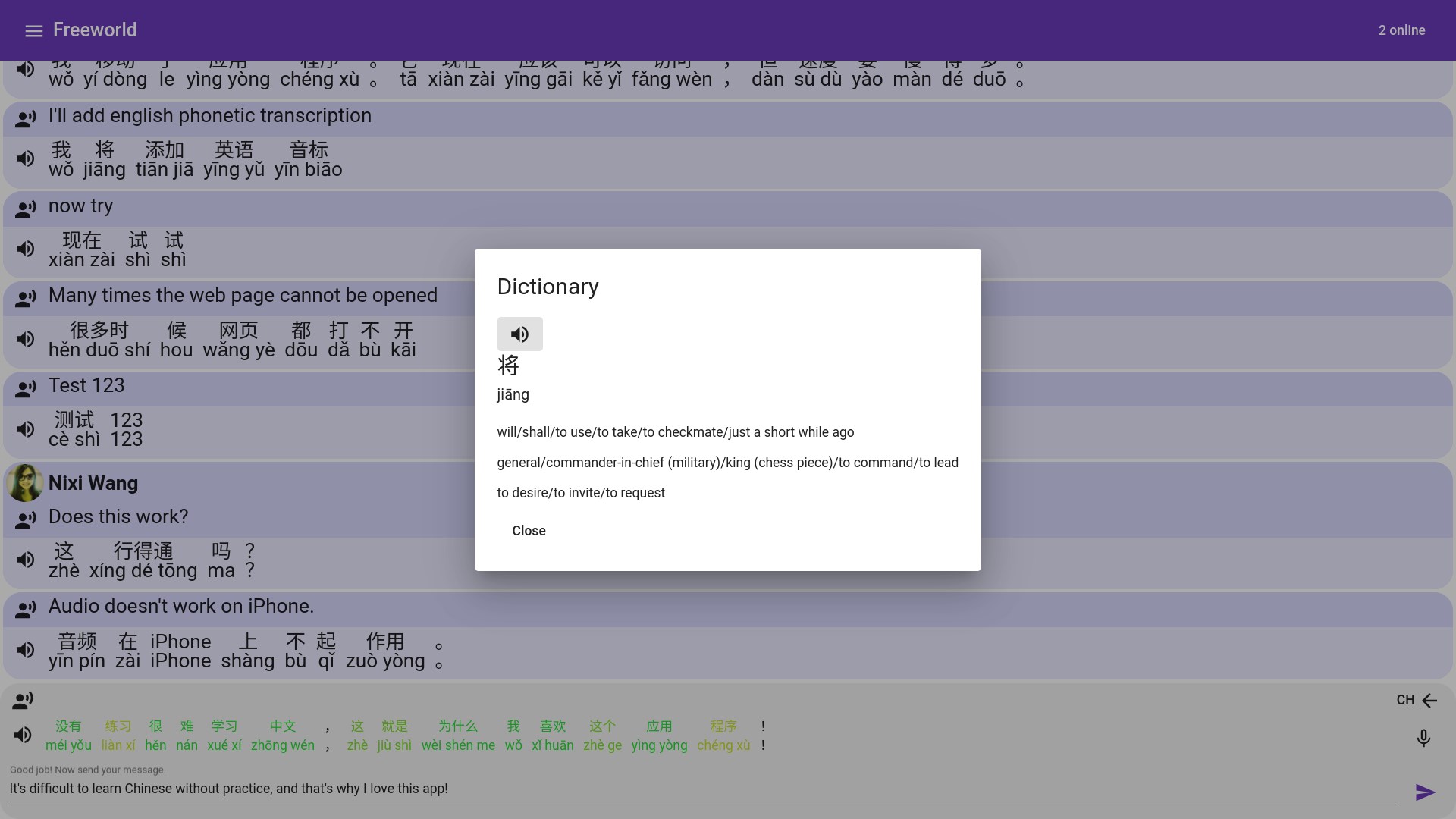Play audio for the draft Chinese translation
The width and height of the screenshot is (1456, 819).
tap(23, 735)
